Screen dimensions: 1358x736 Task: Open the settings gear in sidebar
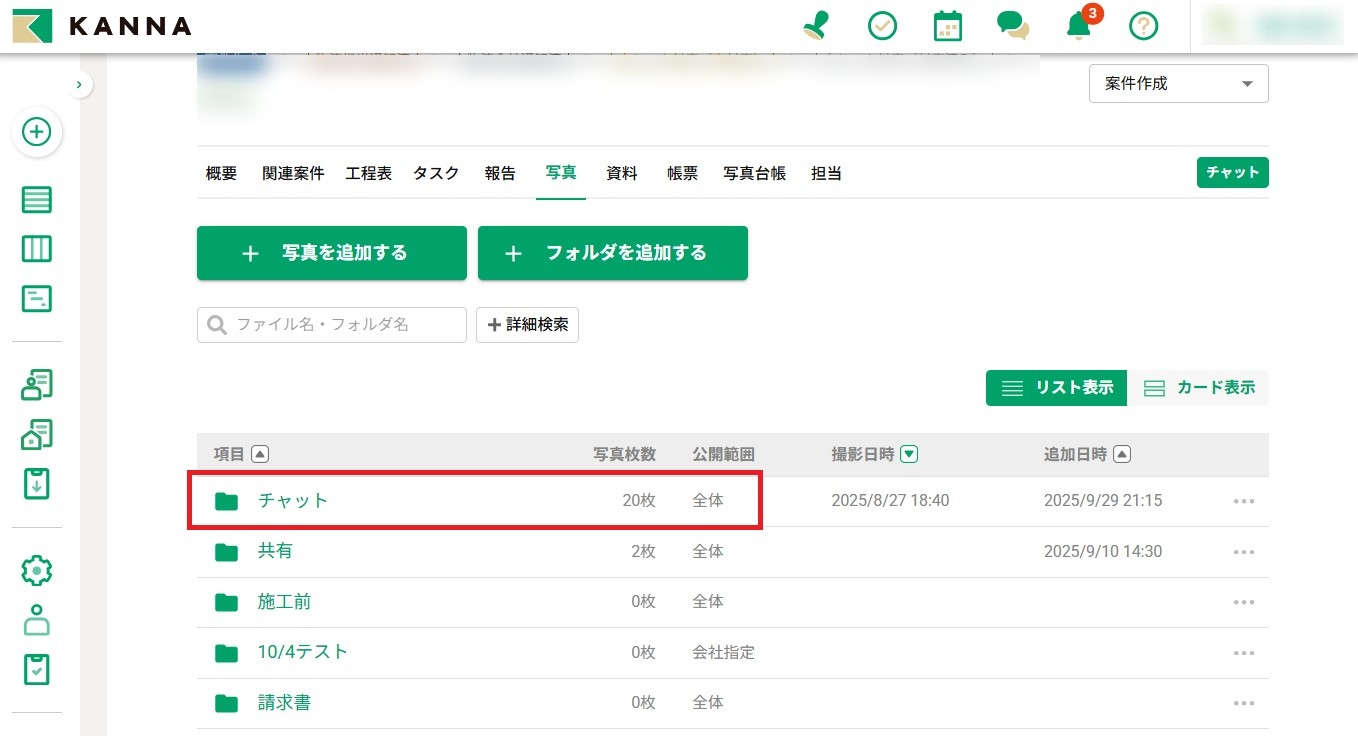click(37, 571)
